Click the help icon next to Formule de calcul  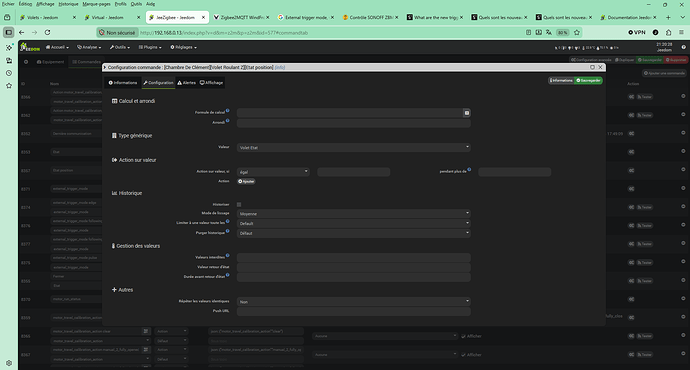pos(228,110)
